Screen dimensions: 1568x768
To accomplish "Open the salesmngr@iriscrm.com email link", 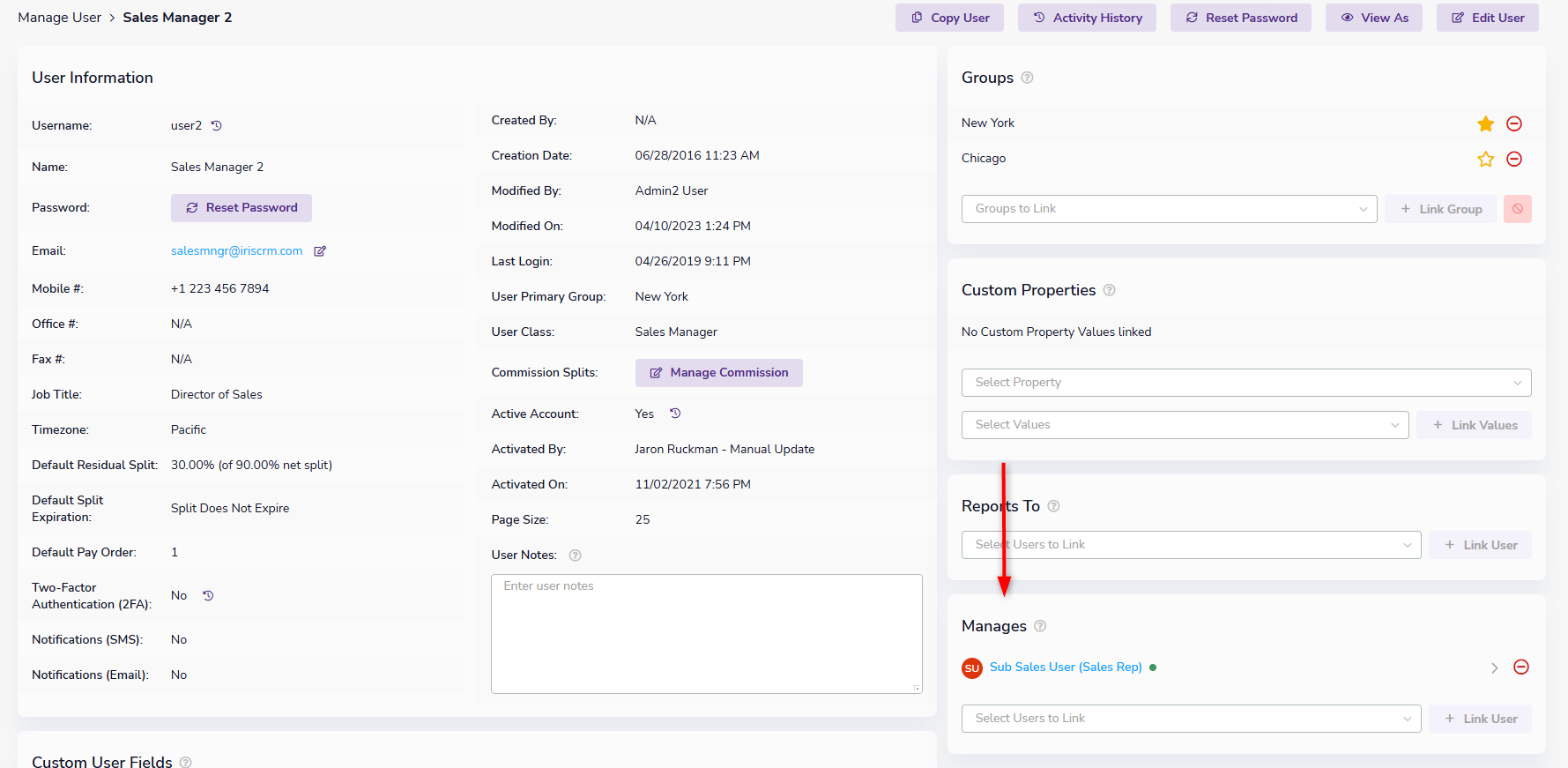I will click(x=236, y=251).
